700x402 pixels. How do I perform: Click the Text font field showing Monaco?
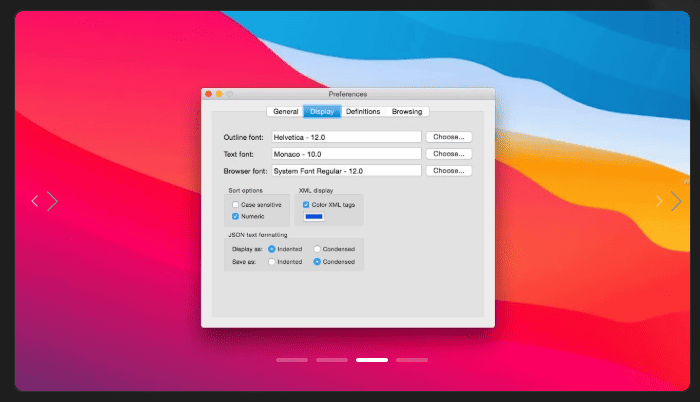tap(346, 154)
